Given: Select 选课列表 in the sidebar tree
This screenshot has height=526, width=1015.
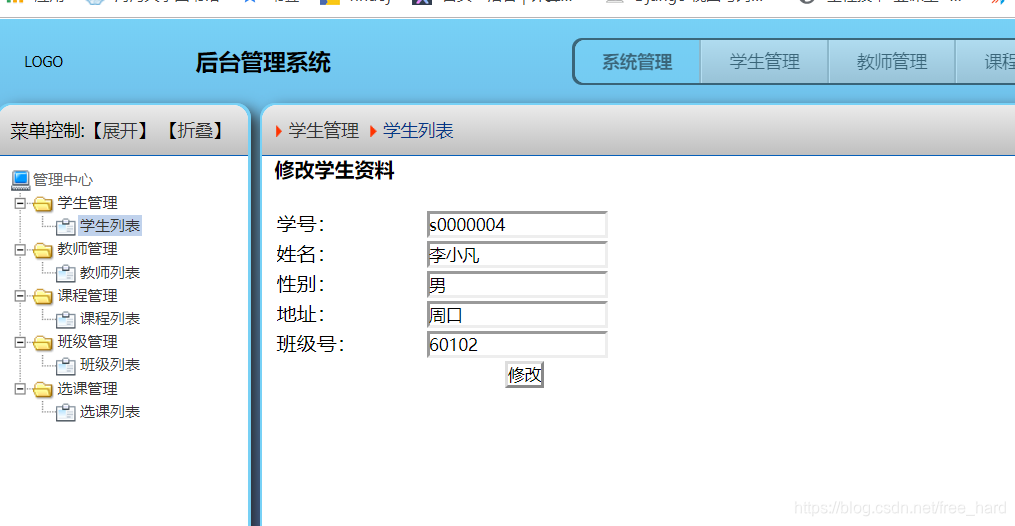Looking at the screenshot, I should 110,411.
